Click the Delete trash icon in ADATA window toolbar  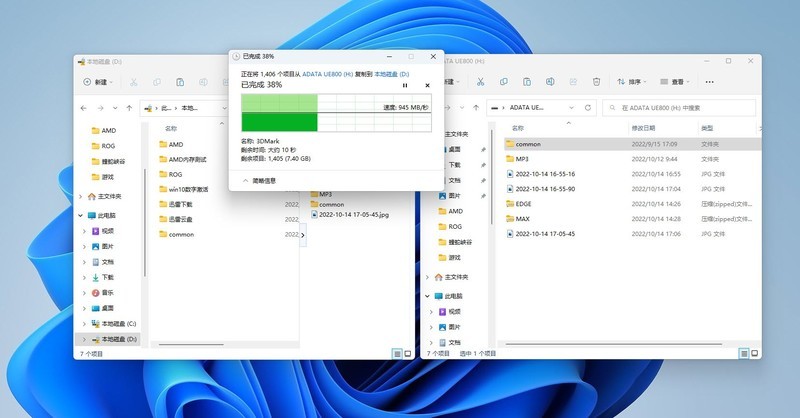596,82
